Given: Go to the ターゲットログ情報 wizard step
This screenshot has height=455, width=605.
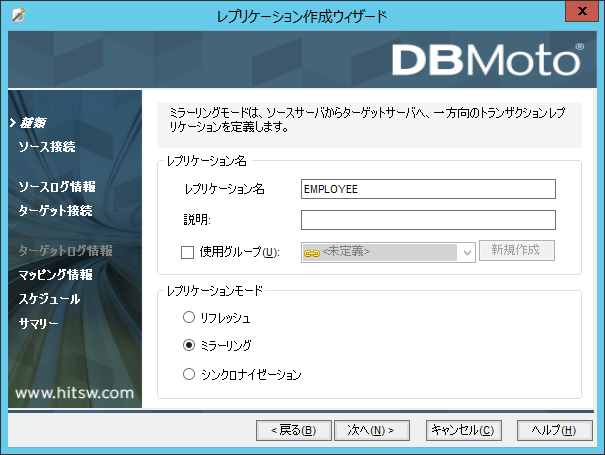Looking at the screenshot, I should tap(65, 251).
